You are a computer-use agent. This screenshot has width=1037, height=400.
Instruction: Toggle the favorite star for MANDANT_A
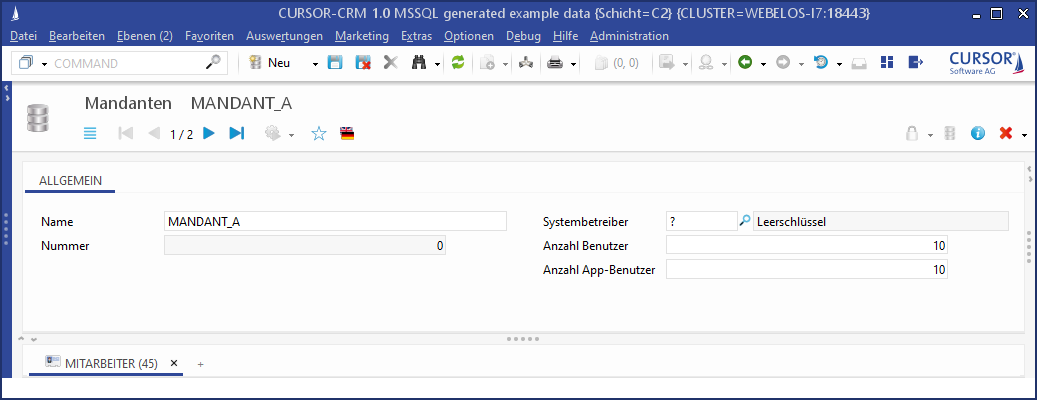point(319,133)
